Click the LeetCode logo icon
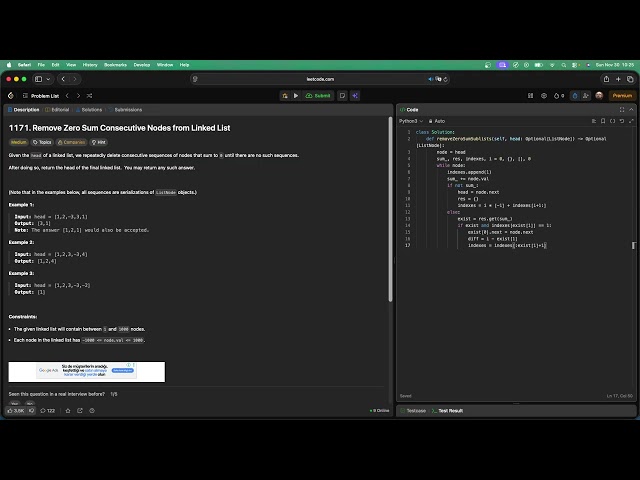Screen dimensions: 640x480 point(11,96)
